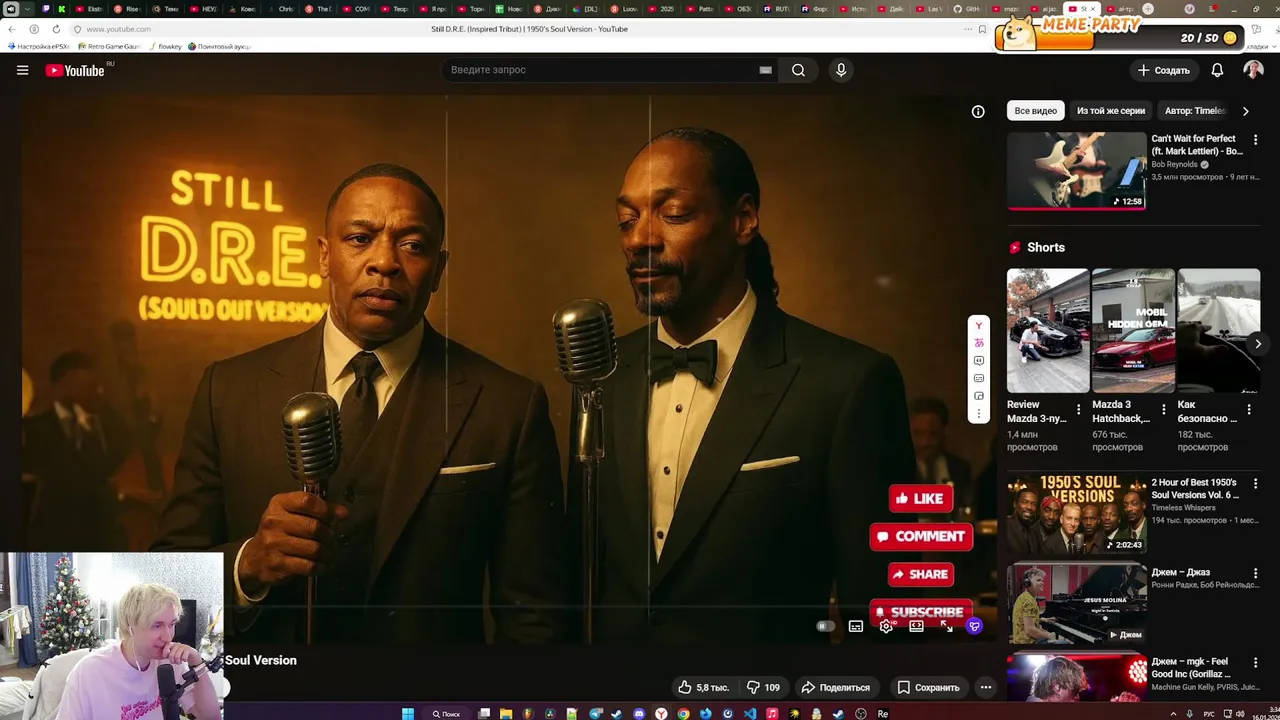Open the three-dots menu in the side panel
Viewport: 1280px width, 720px height.
point(978,413)
